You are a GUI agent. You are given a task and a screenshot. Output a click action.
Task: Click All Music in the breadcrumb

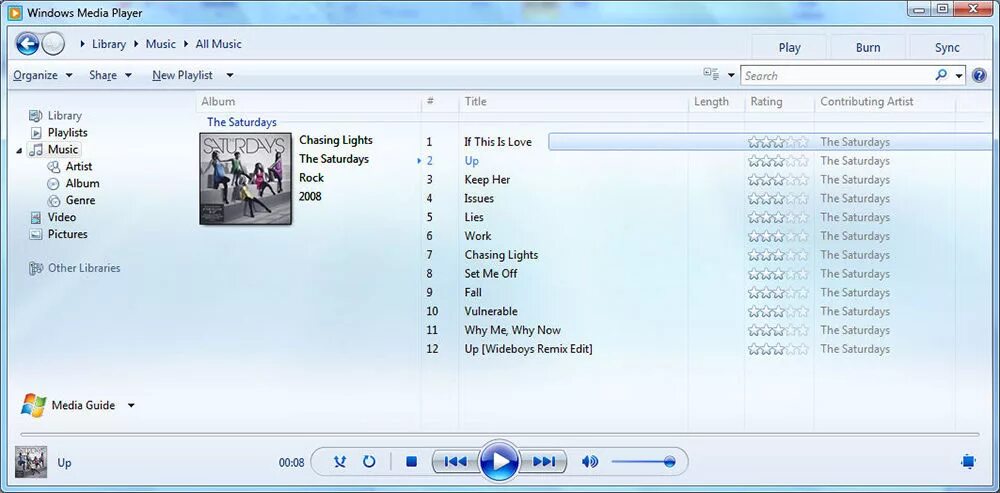click(x=218, y=44)
